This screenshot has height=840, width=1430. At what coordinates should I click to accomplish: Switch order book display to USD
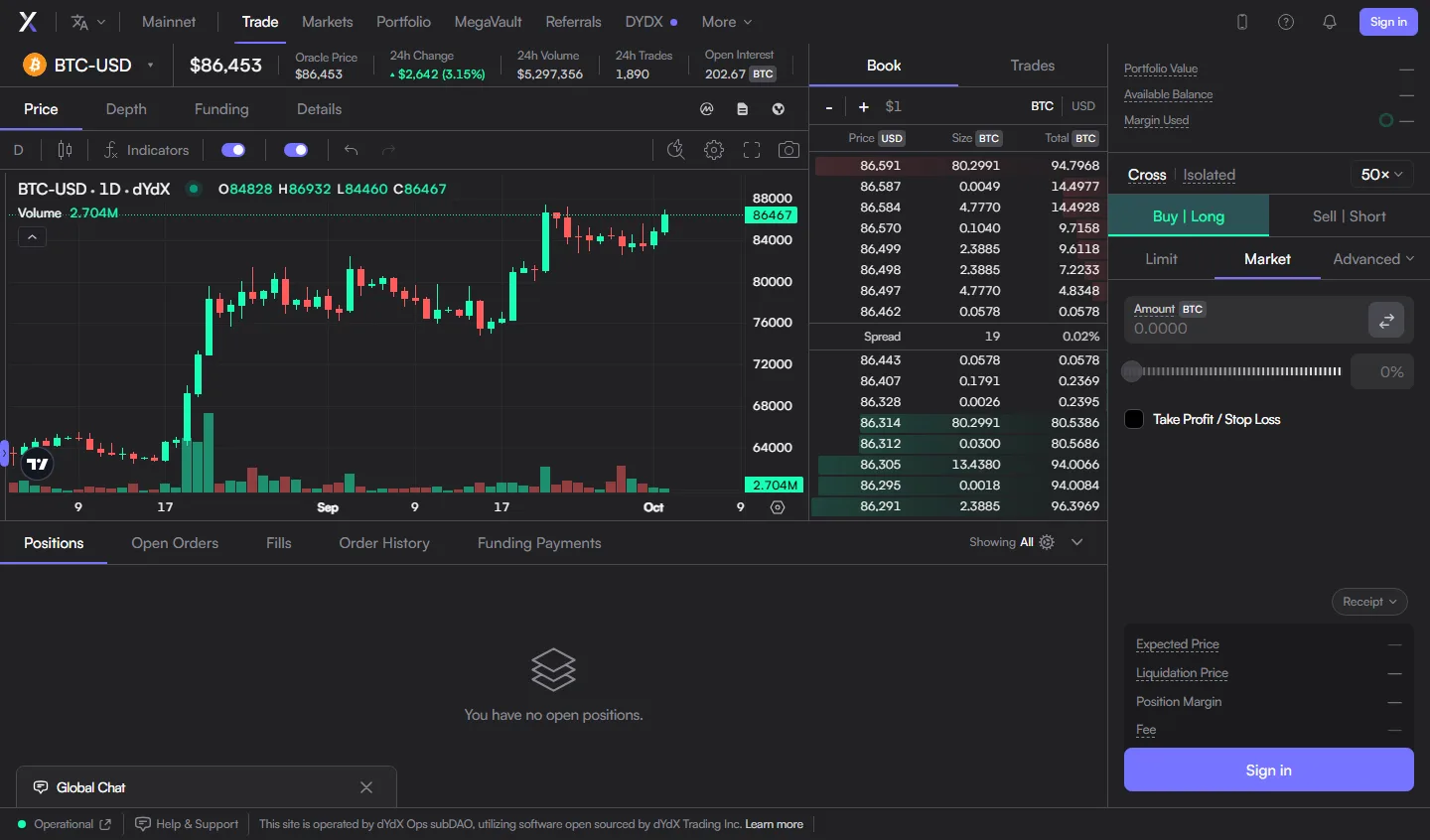(1083, 106)
